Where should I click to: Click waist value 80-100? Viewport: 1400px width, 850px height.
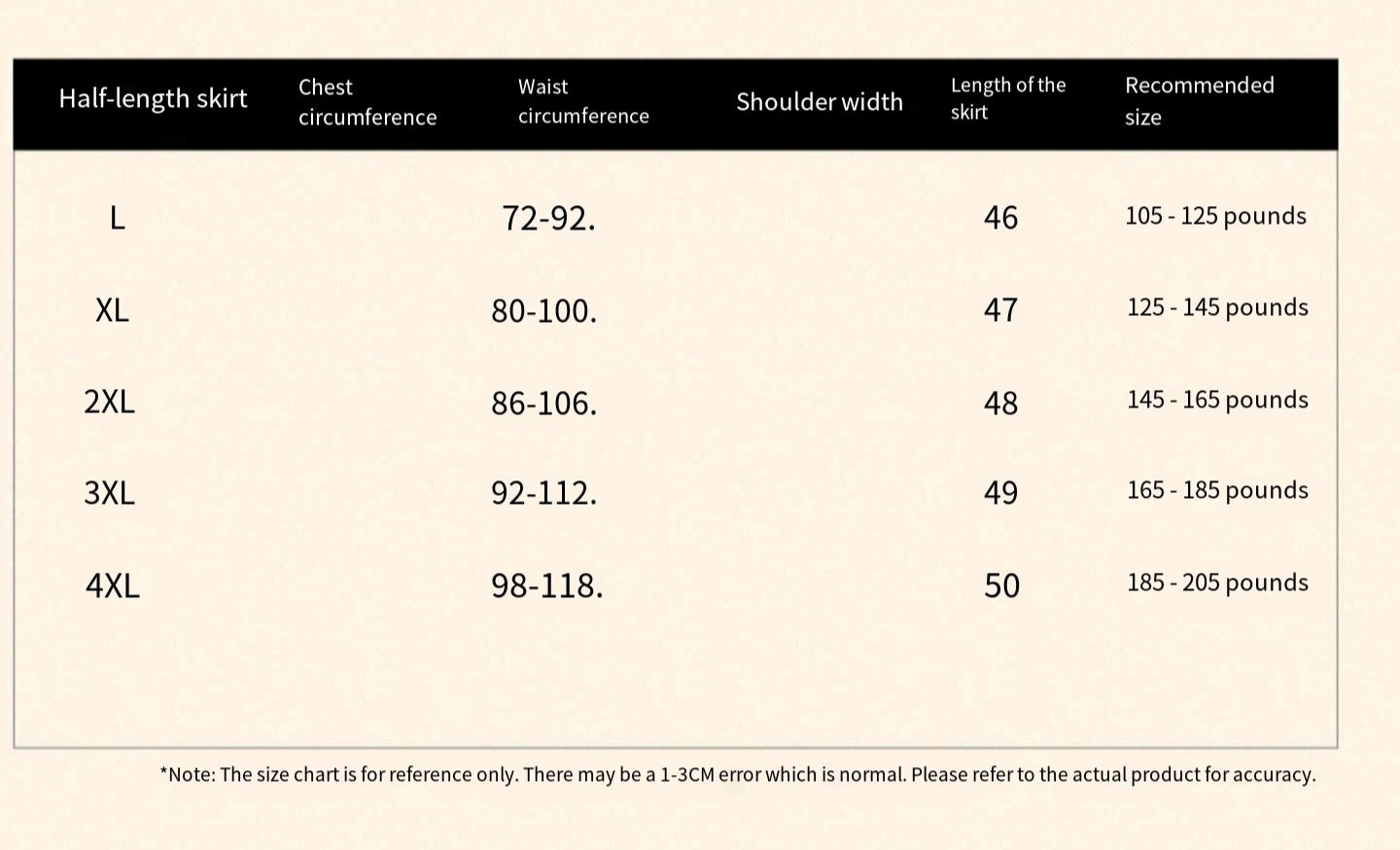(543, 311)
